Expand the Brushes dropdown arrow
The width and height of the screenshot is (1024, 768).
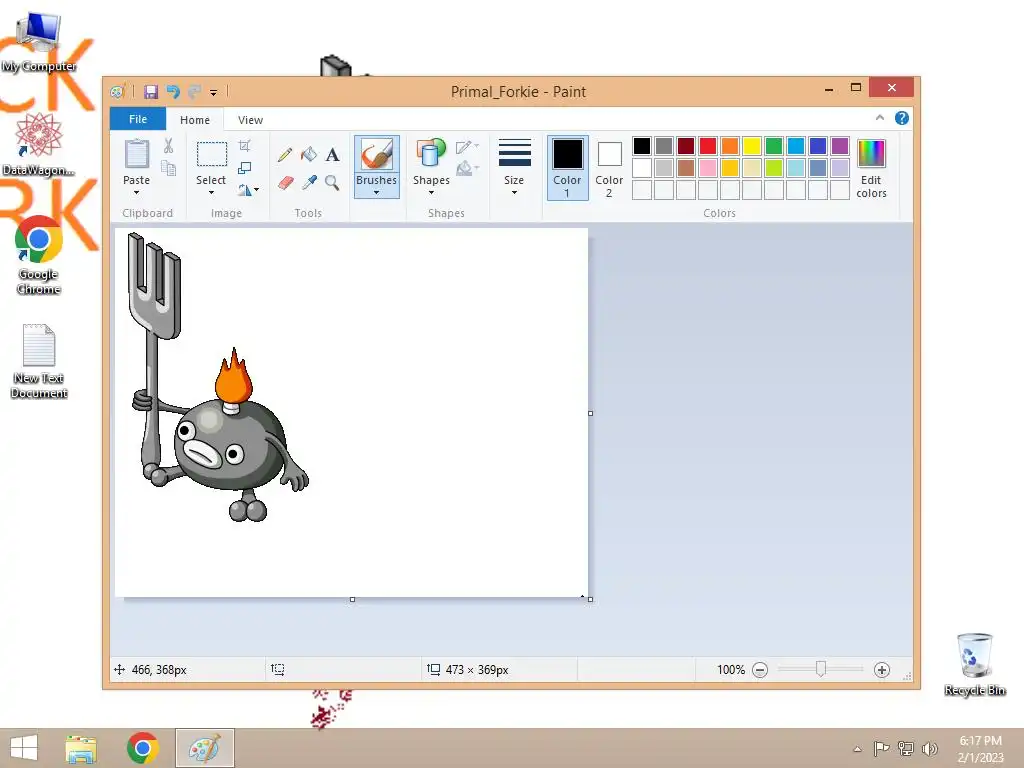(x=377, y=193)
